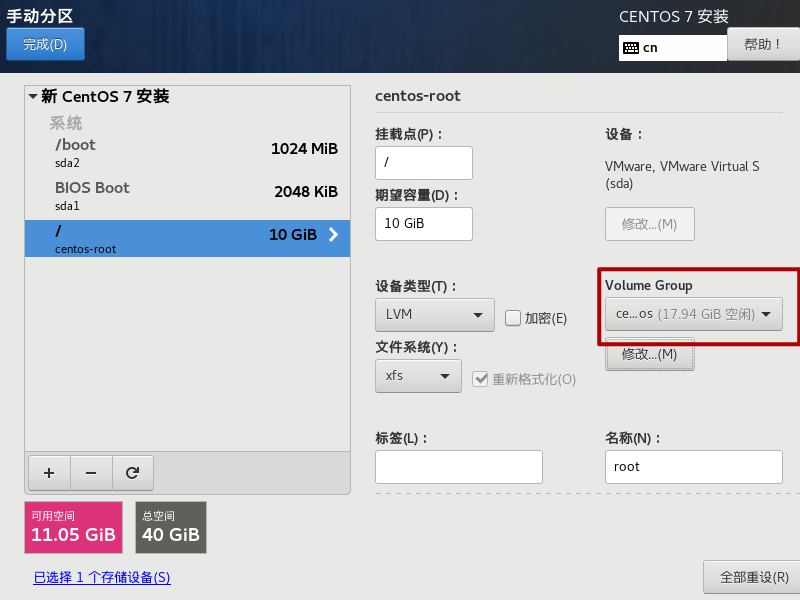
Task: Click the 标签(L) label input field
Action: (459, 467)
